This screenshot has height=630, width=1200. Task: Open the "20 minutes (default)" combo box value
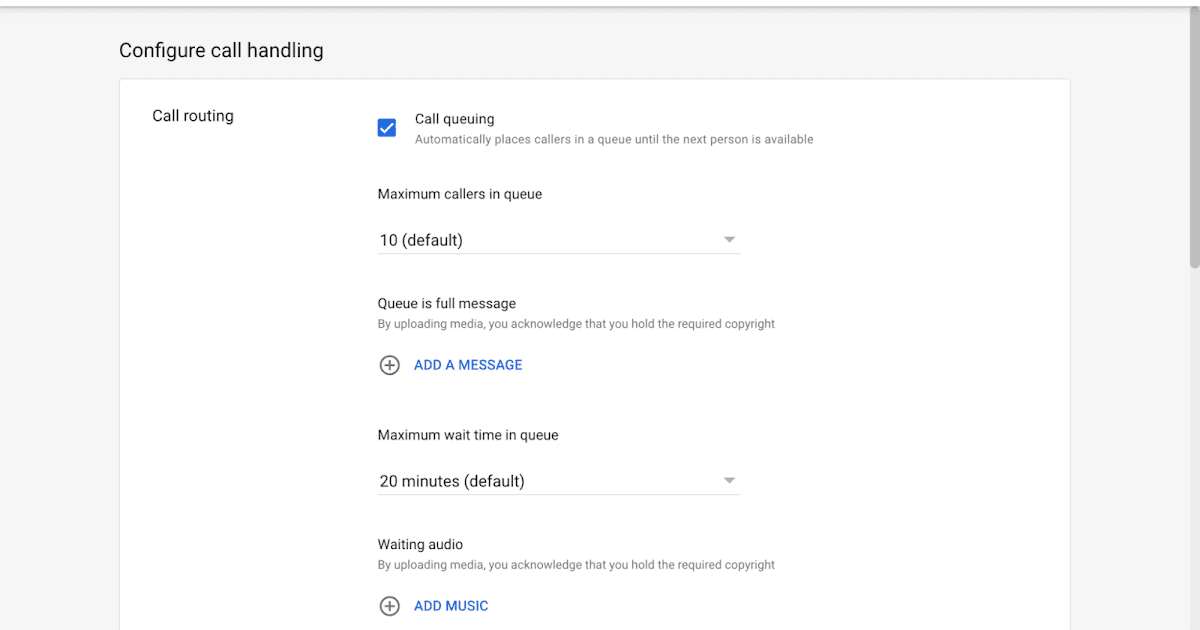pyautogui.click(x=452, y=481)
